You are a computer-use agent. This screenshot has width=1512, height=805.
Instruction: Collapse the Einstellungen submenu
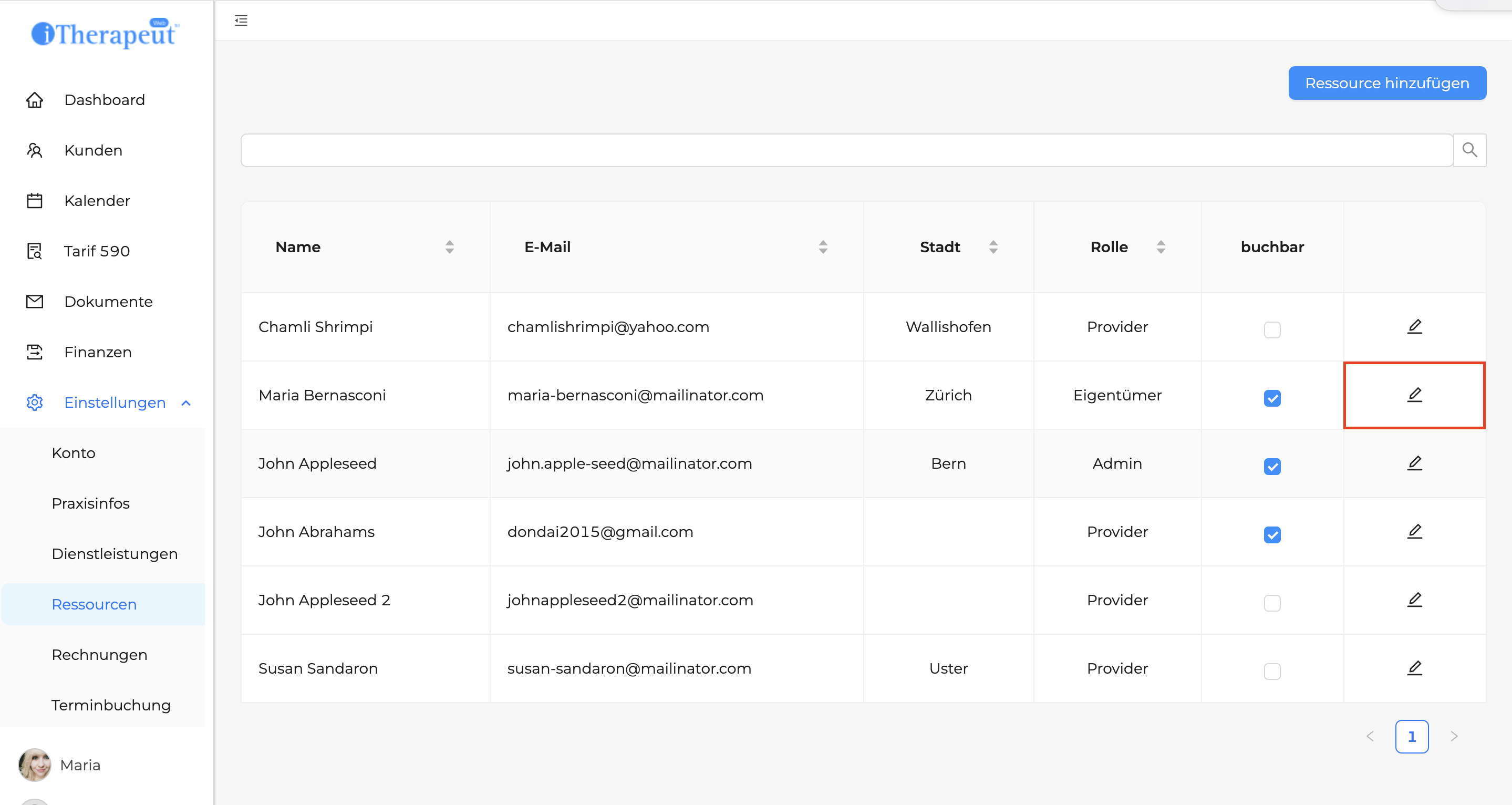[x=186, y=403]
